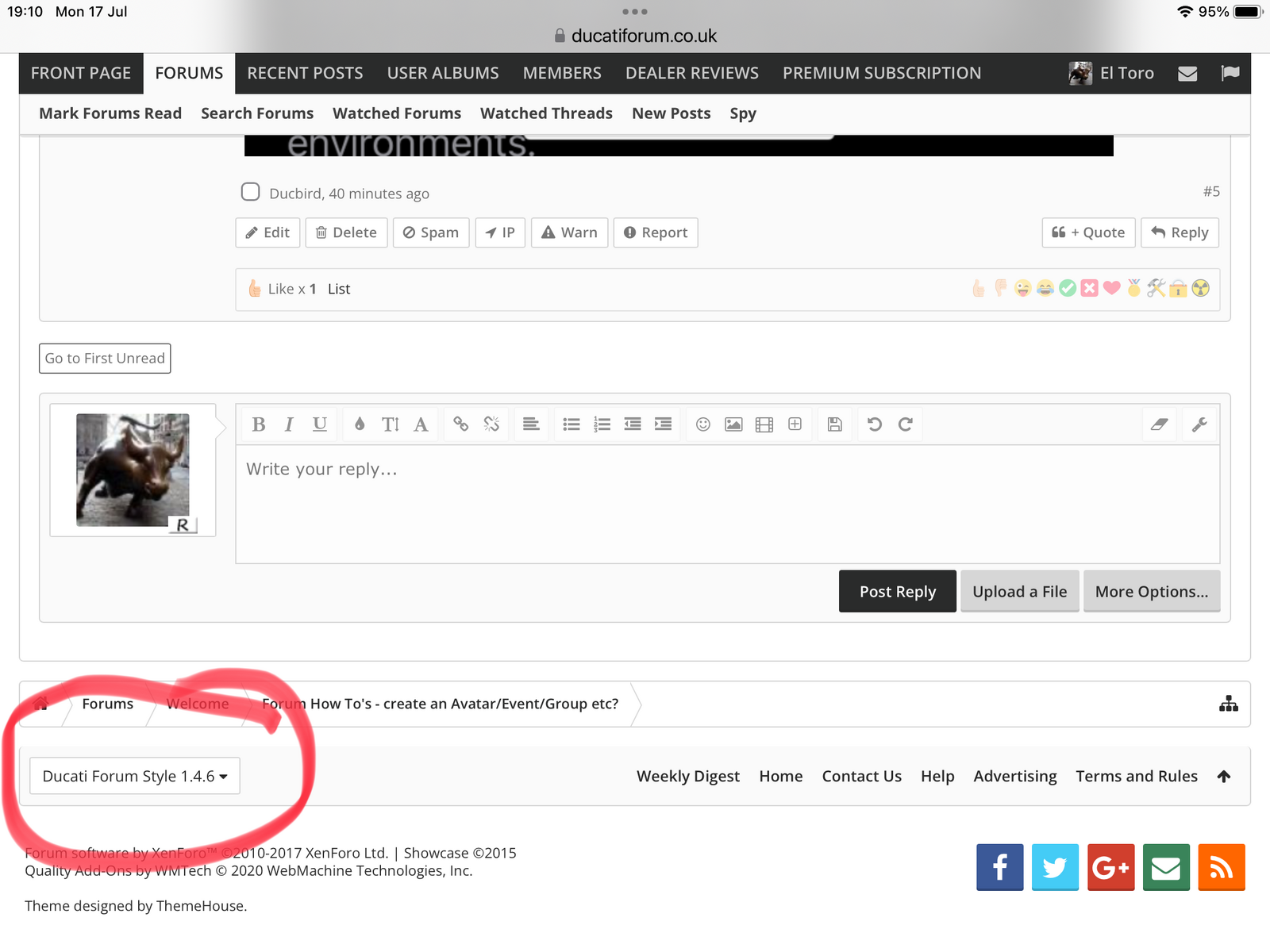The image size is (1270, 952).
Task: Click the undo icon in the editor
Action: point(875,424)
